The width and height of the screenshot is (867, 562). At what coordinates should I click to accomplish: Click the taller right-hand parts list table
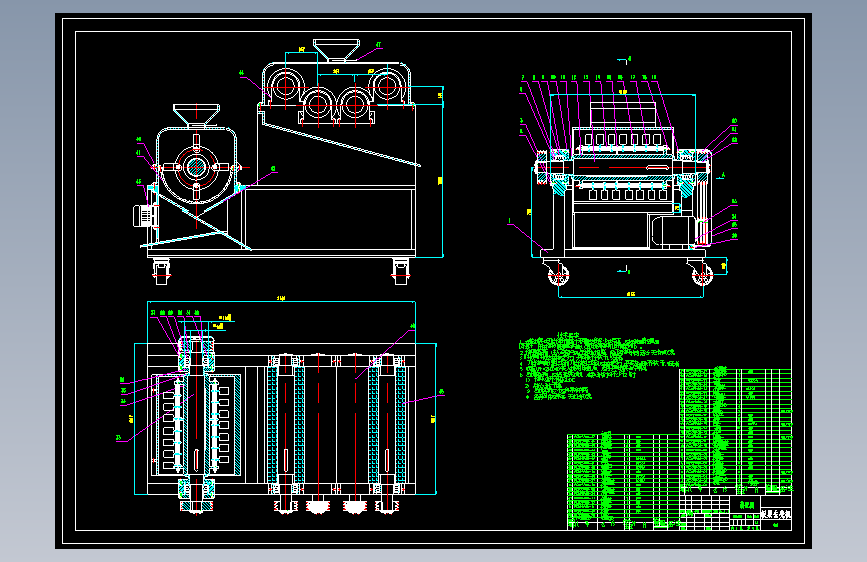735,431
